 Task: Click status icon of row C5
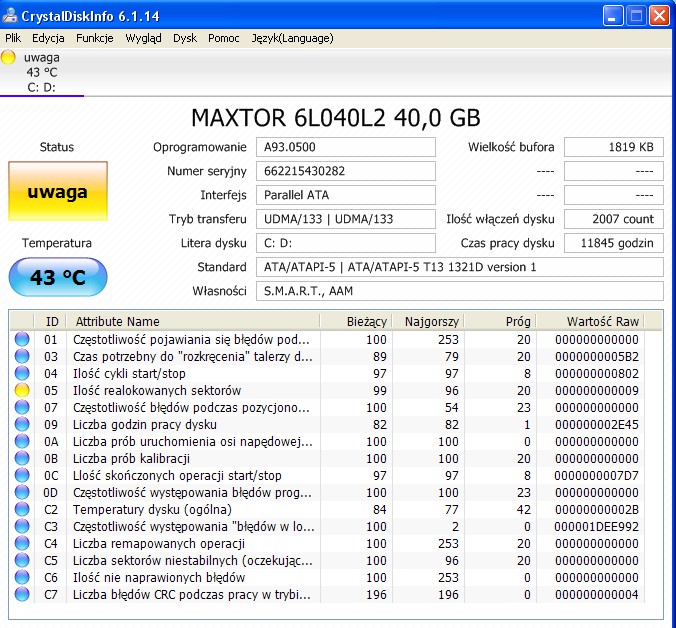pos(22,560)
